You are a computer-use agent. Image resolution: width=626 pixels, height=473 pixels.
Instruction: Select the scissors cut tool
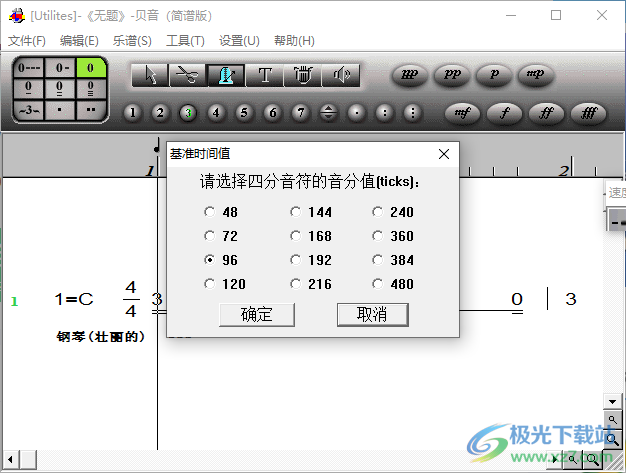[x=188, y=75]
